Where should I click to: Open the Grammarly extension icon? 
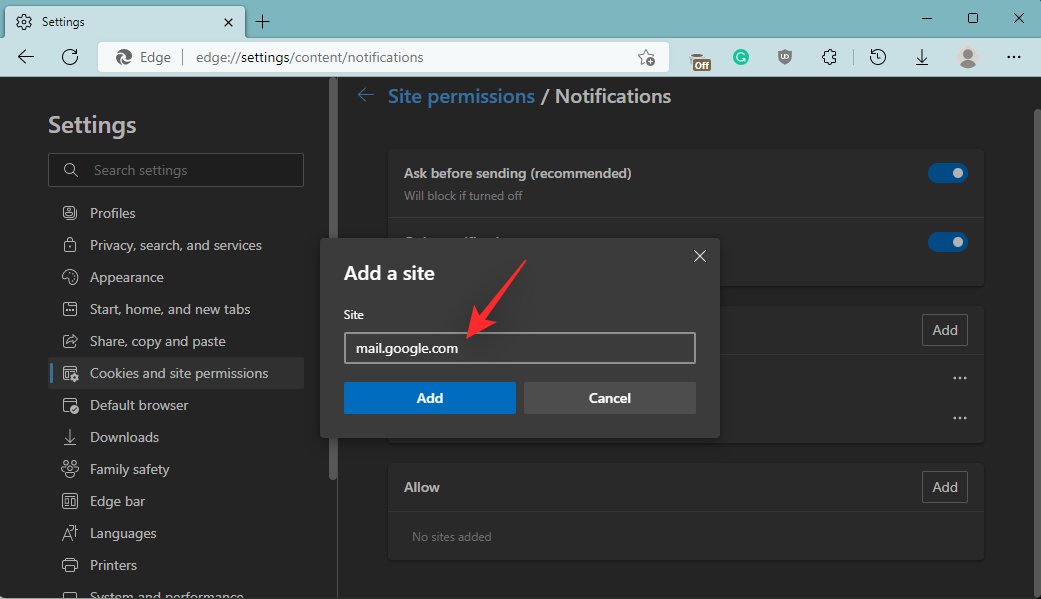741,58
